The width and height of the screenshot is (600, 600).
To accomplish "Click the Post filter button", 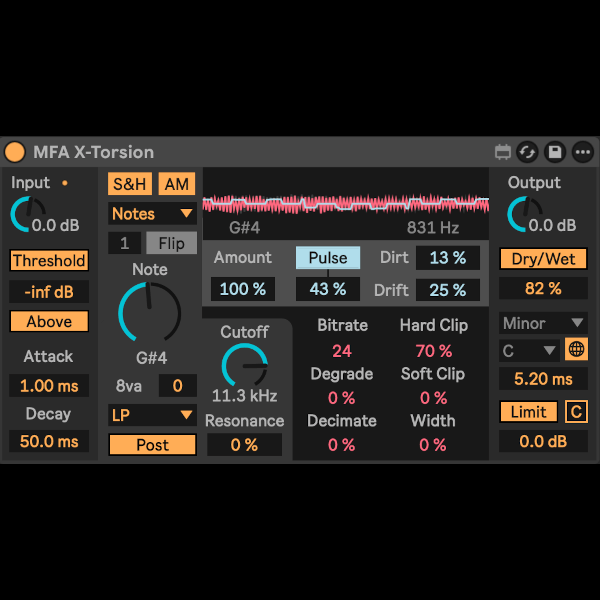I will tap(152, 445).
